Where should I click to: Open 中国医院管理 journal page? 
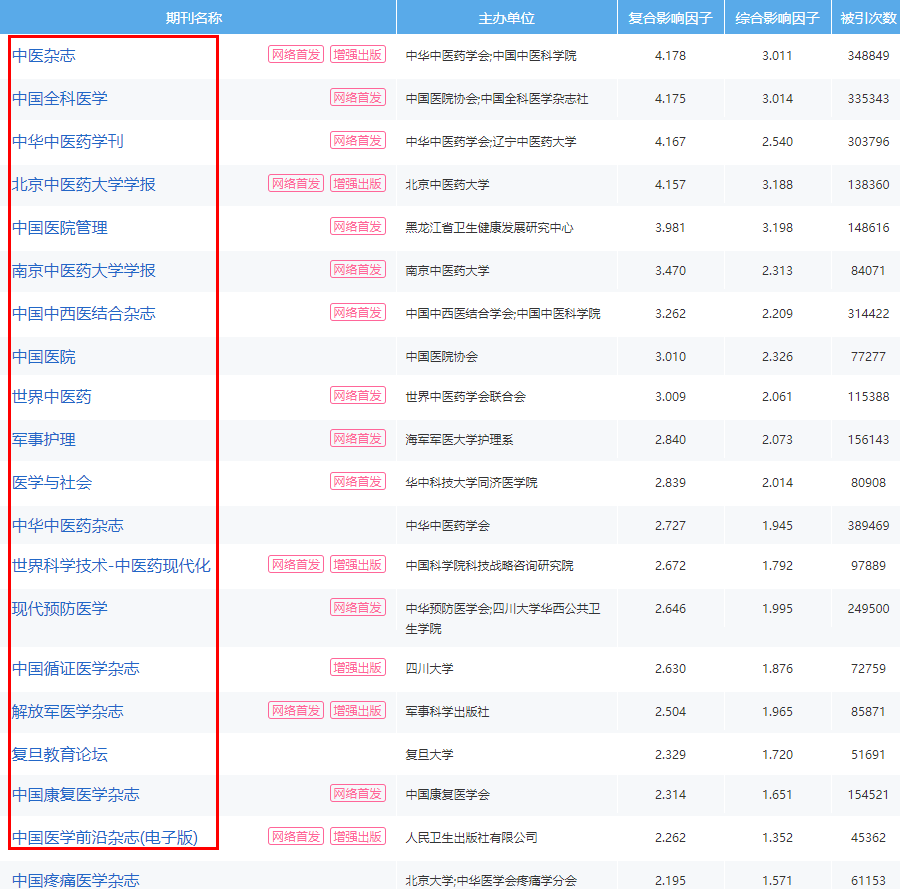[x=60, y=227]
